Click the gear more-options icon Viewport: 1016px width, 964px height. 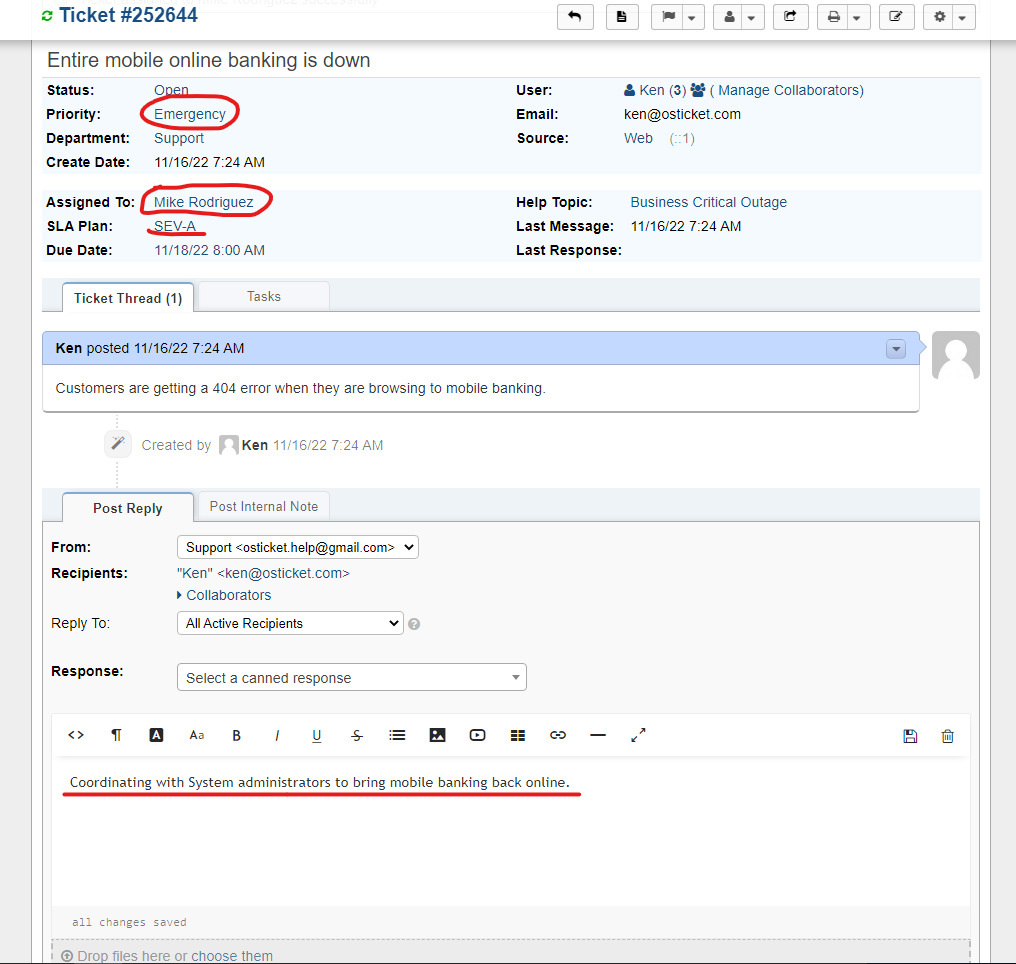point(940,17)
